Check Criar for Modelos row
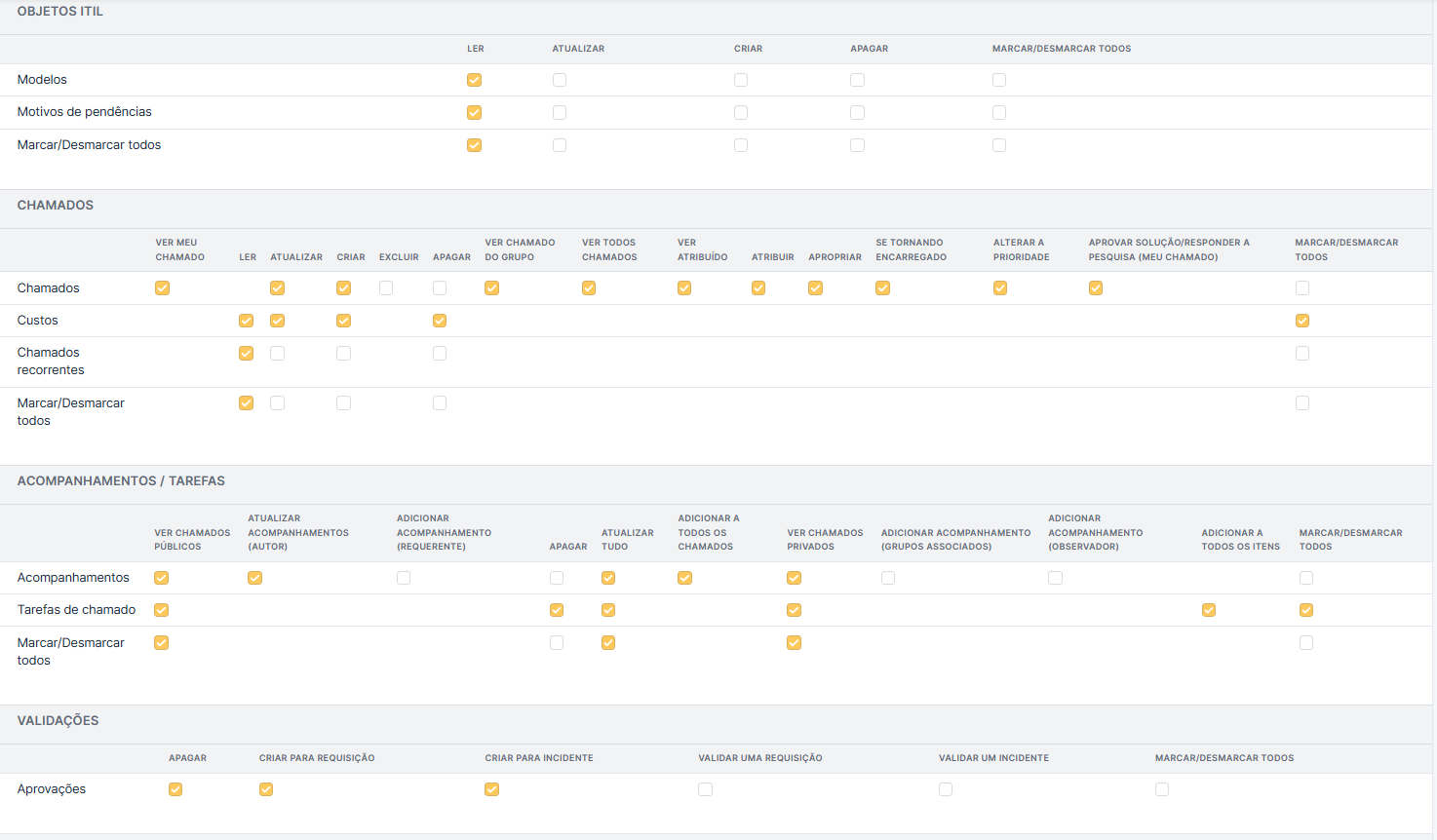Viewport: 1437px width, 840px height. 741,80
